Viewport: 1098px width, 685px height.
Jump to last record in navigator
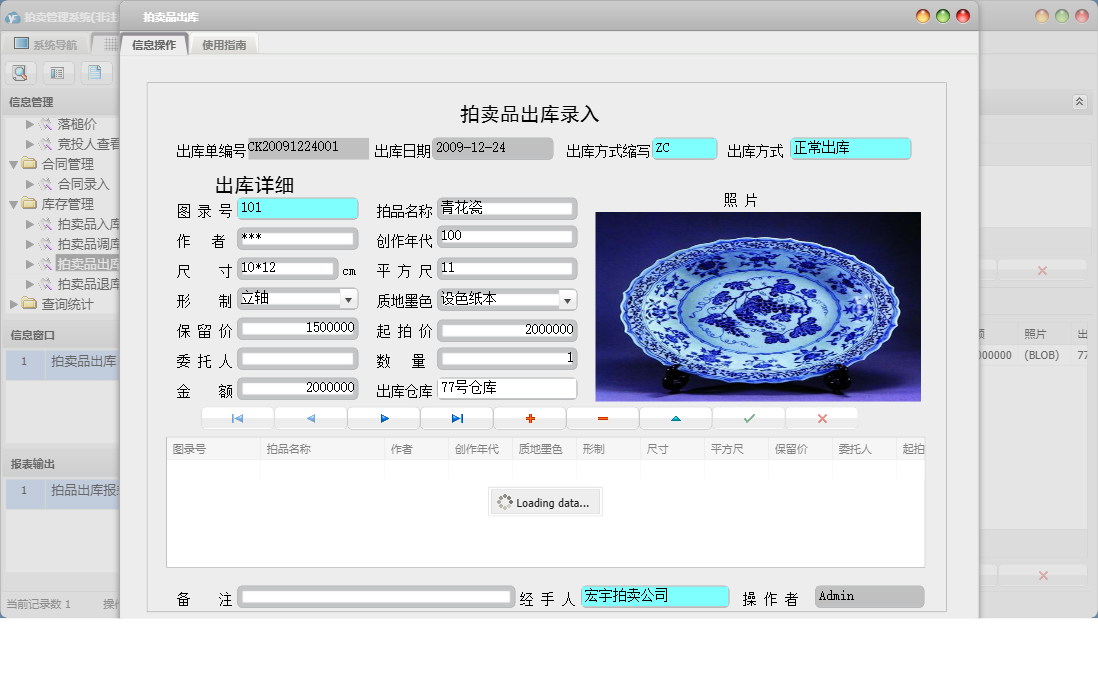(x=457, y=419)
